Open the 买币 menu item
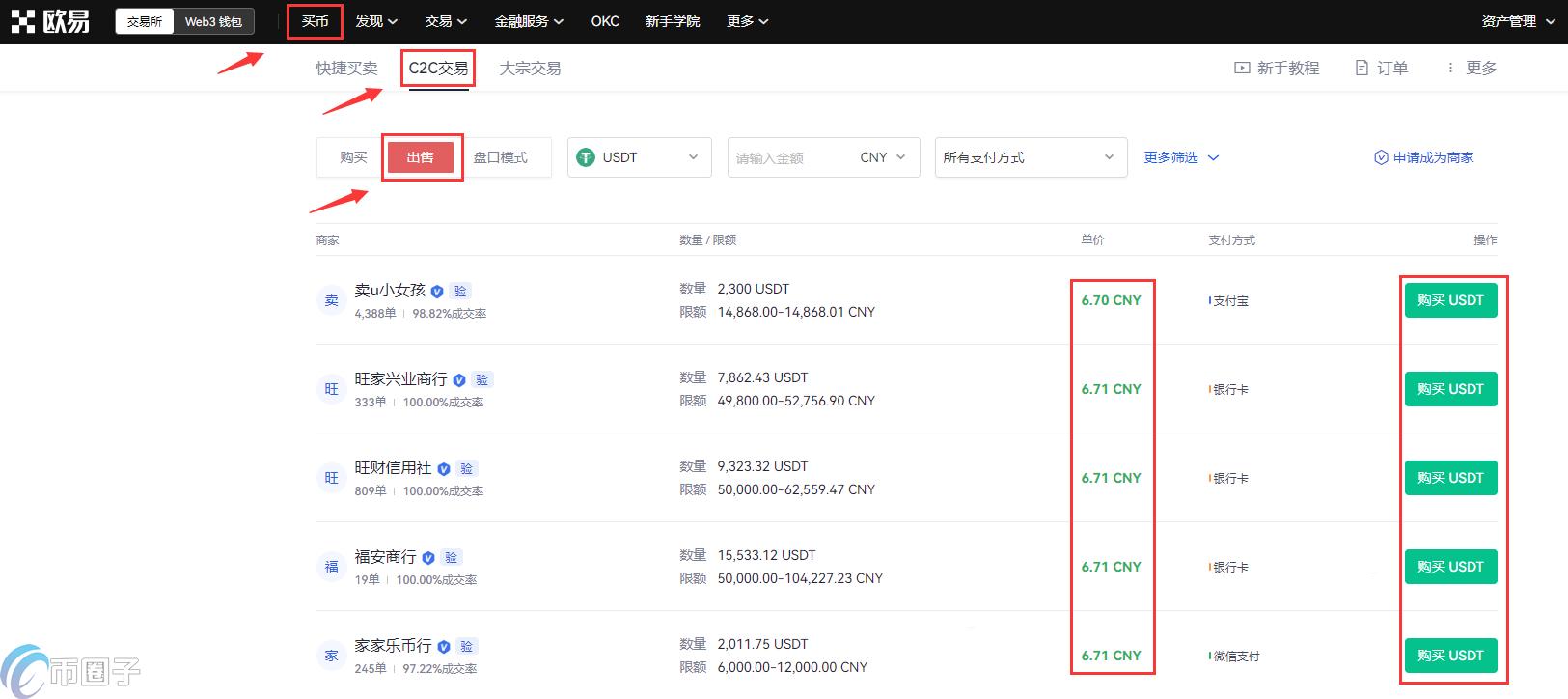 pos(316,21)
